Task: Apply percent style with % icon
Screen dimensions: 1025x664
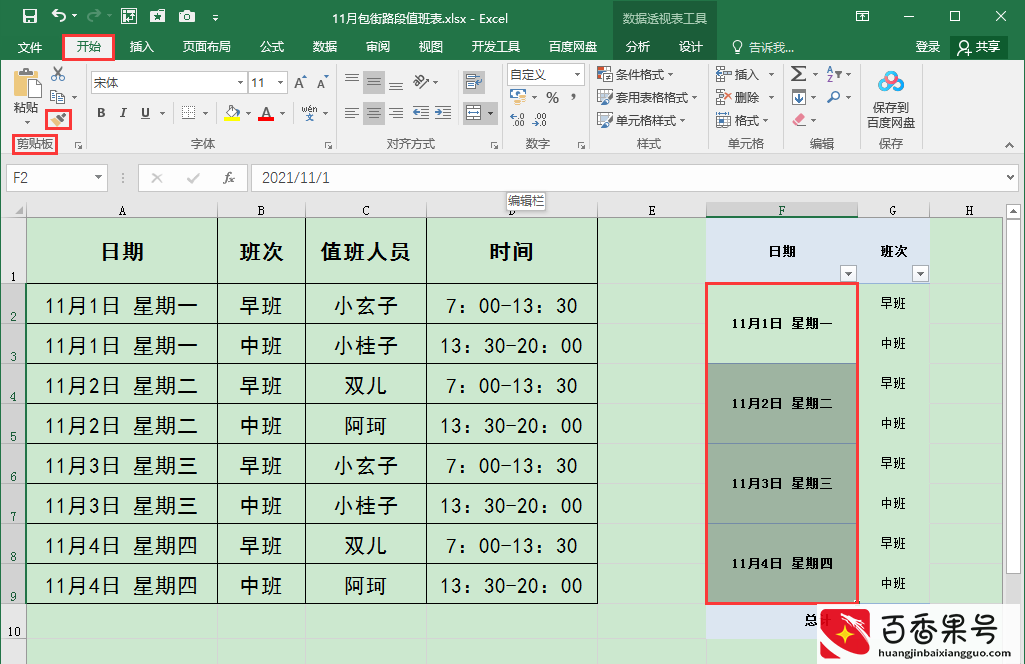Action: 552,98
